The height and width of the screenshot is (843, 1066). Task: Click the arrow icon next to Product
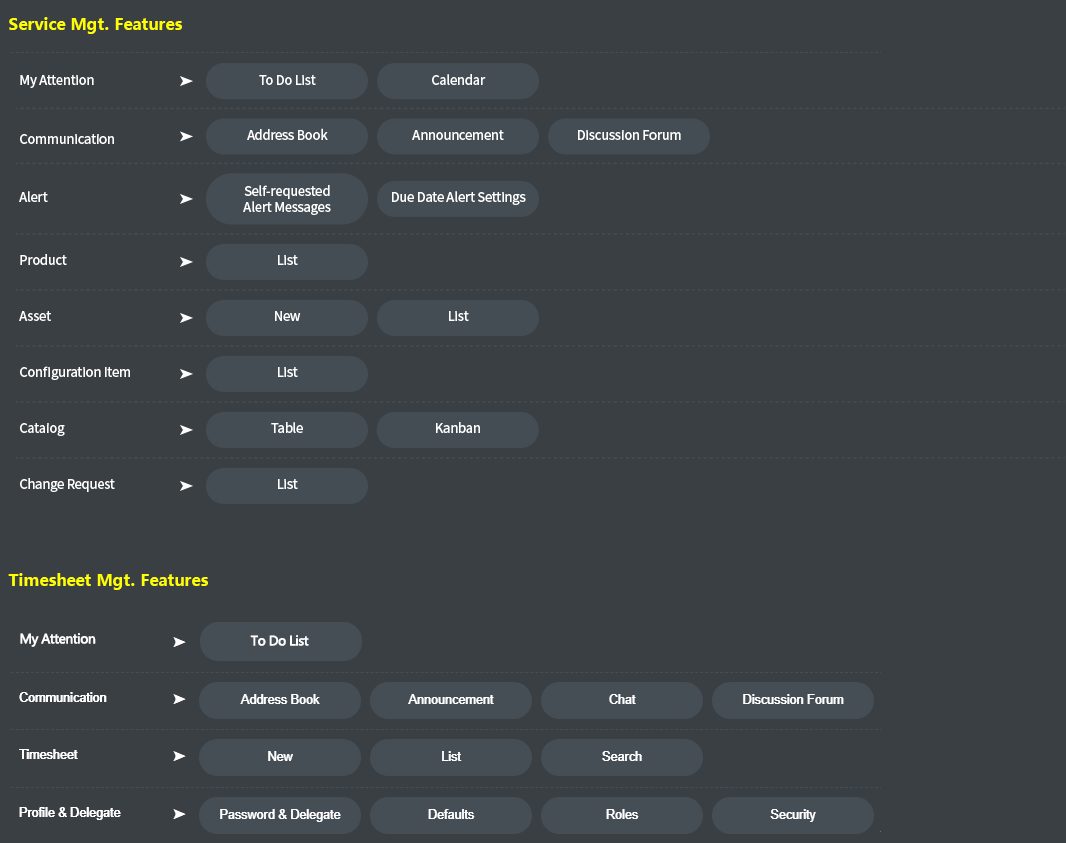[186, 262]
